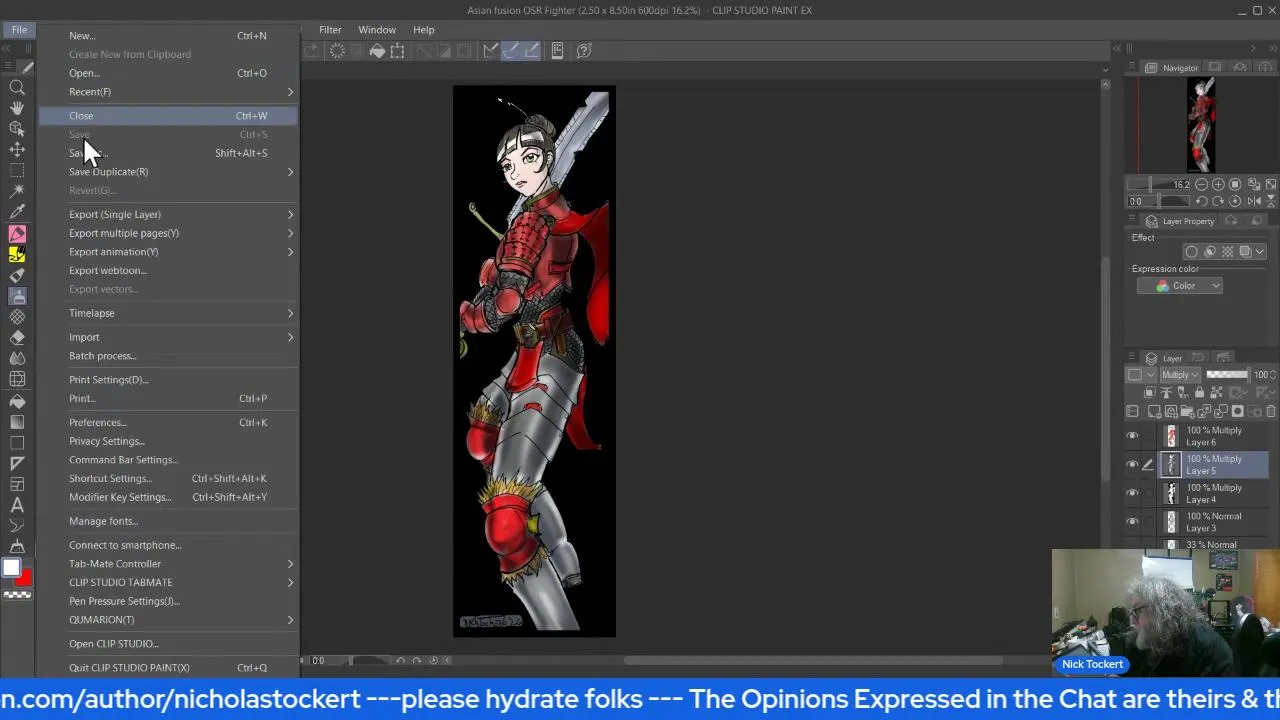The image size is (1280, 720).
Task: Click Zoom out in Navigator
Action: tap(1201, 185)
